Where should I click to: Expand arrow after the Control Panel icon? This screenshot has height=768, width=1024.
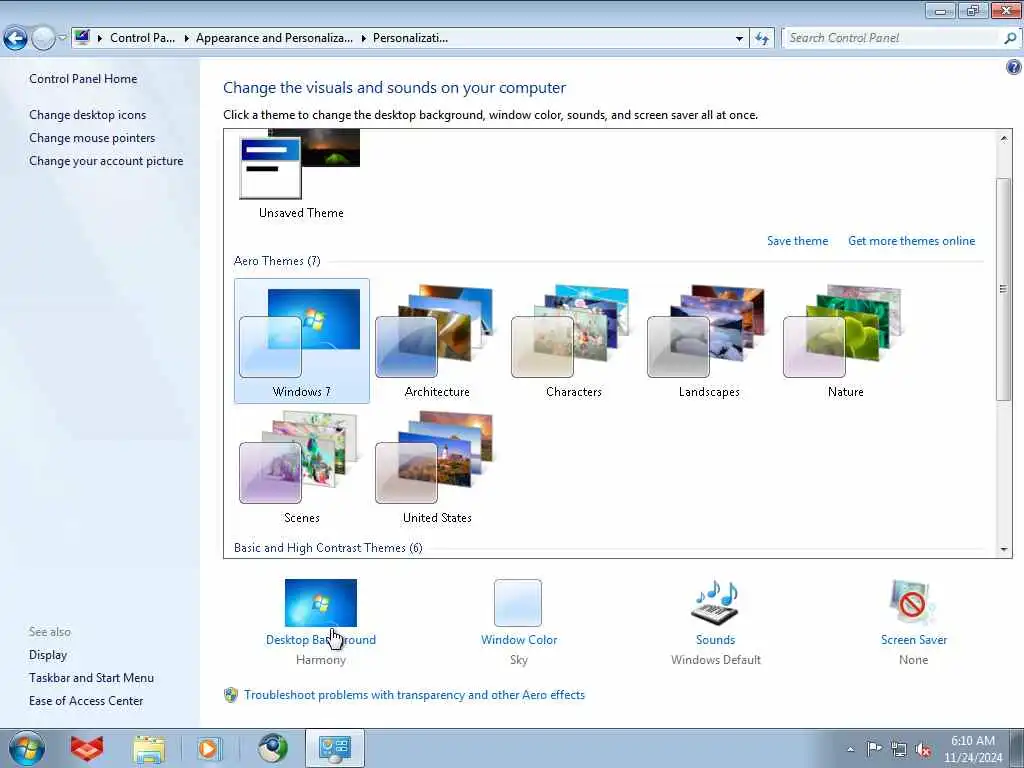(99, 39)
